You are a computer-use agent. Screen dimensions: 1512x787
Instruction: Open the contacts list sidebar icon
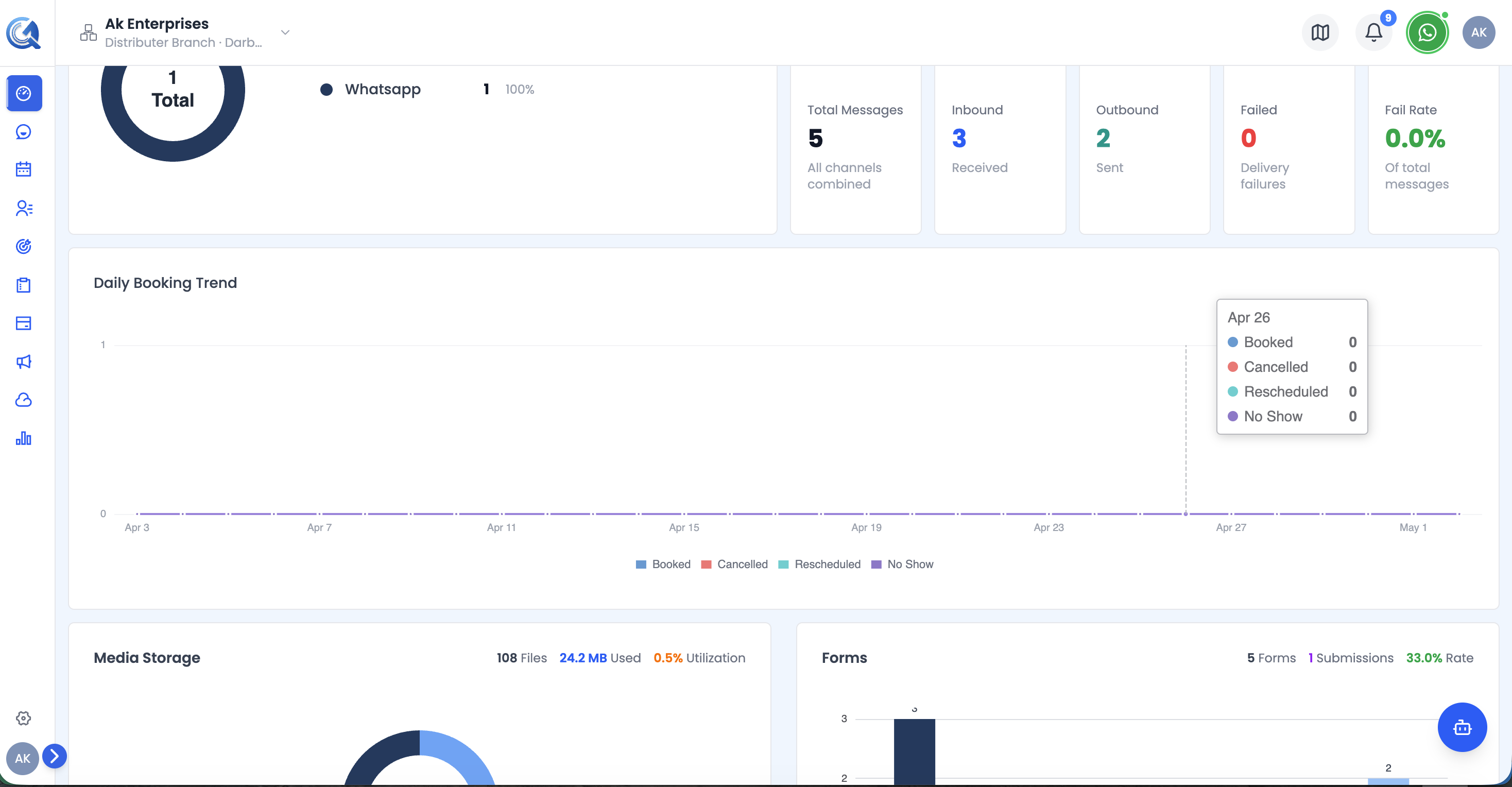click(24, 209)
